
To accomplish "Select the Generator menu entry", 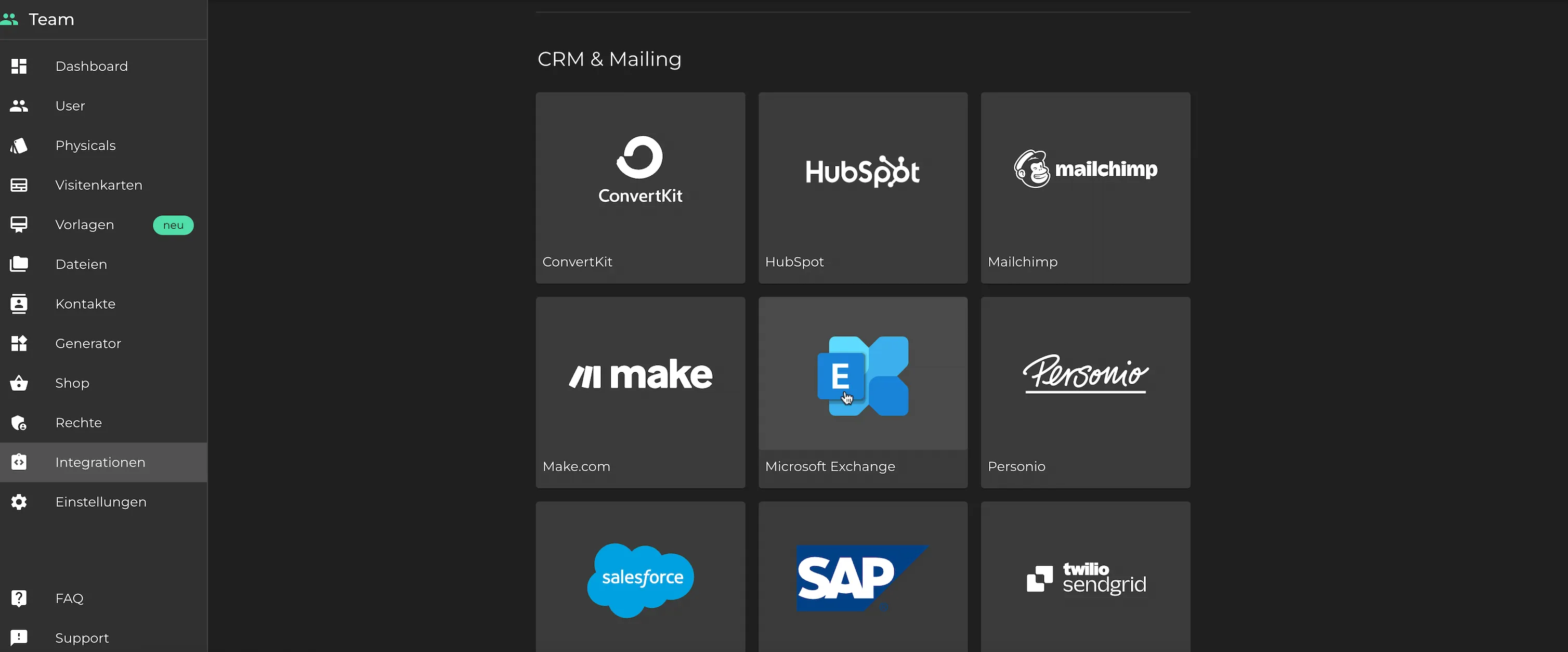I will click(103, 343).
